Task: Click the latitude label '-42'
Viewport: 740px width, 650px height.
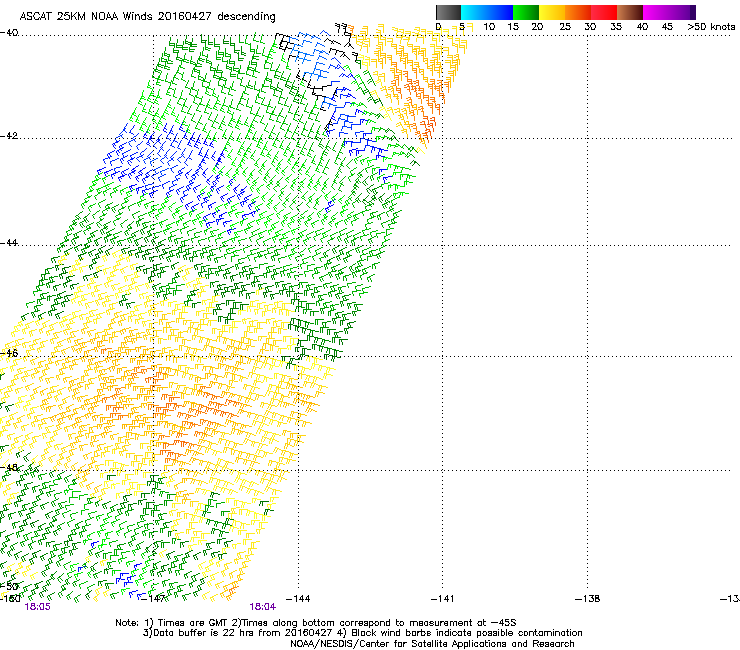Action: click(x=9, y=136)
